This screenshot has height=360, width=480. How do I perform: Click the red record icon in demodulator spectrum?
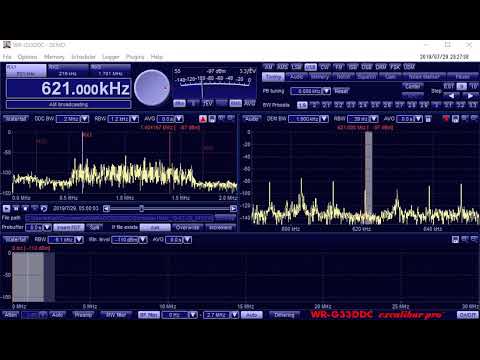pos(446,119)
